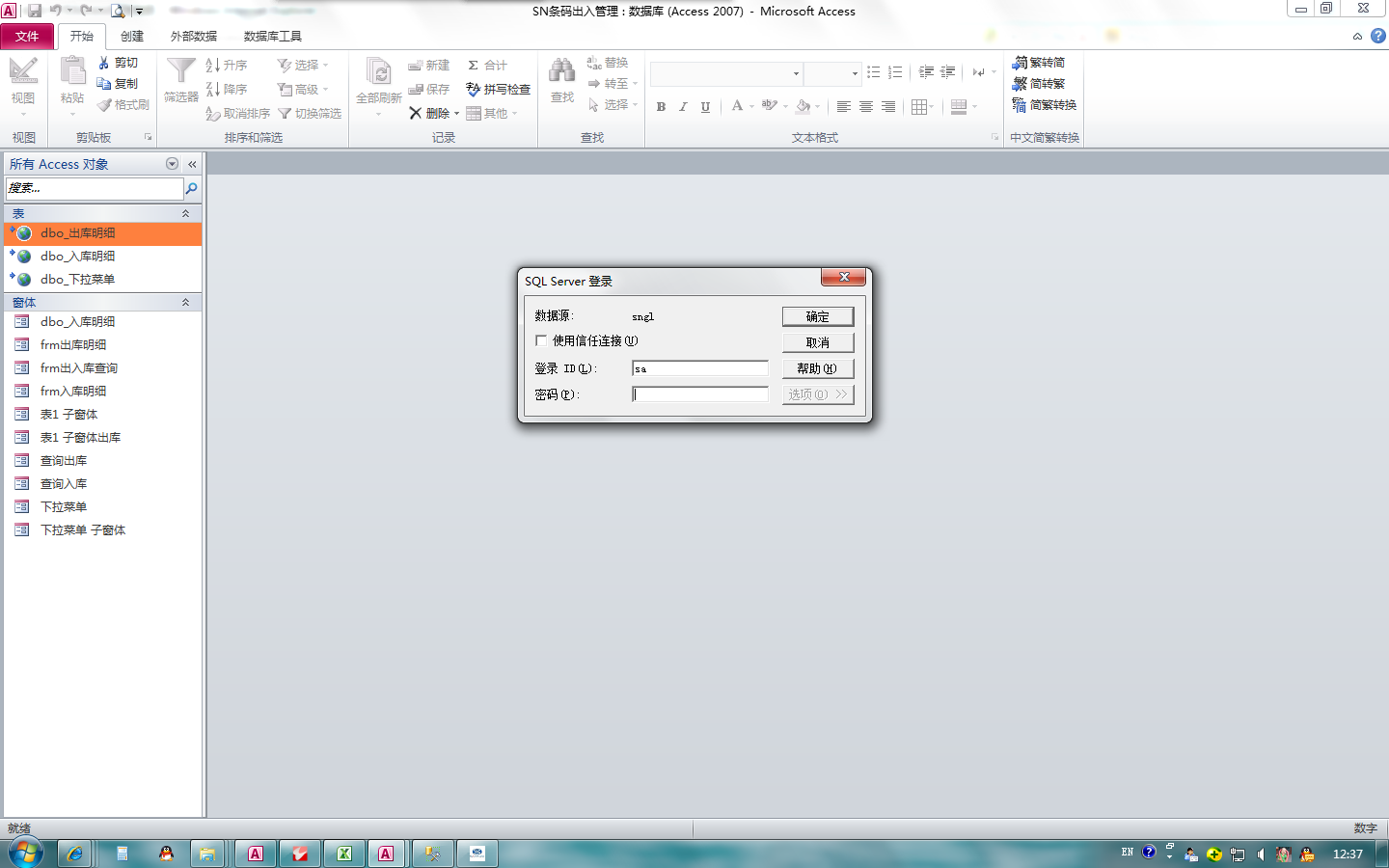Click 替换 replace icon
The image size is (1389, 868).
click(x=594, y=63)
